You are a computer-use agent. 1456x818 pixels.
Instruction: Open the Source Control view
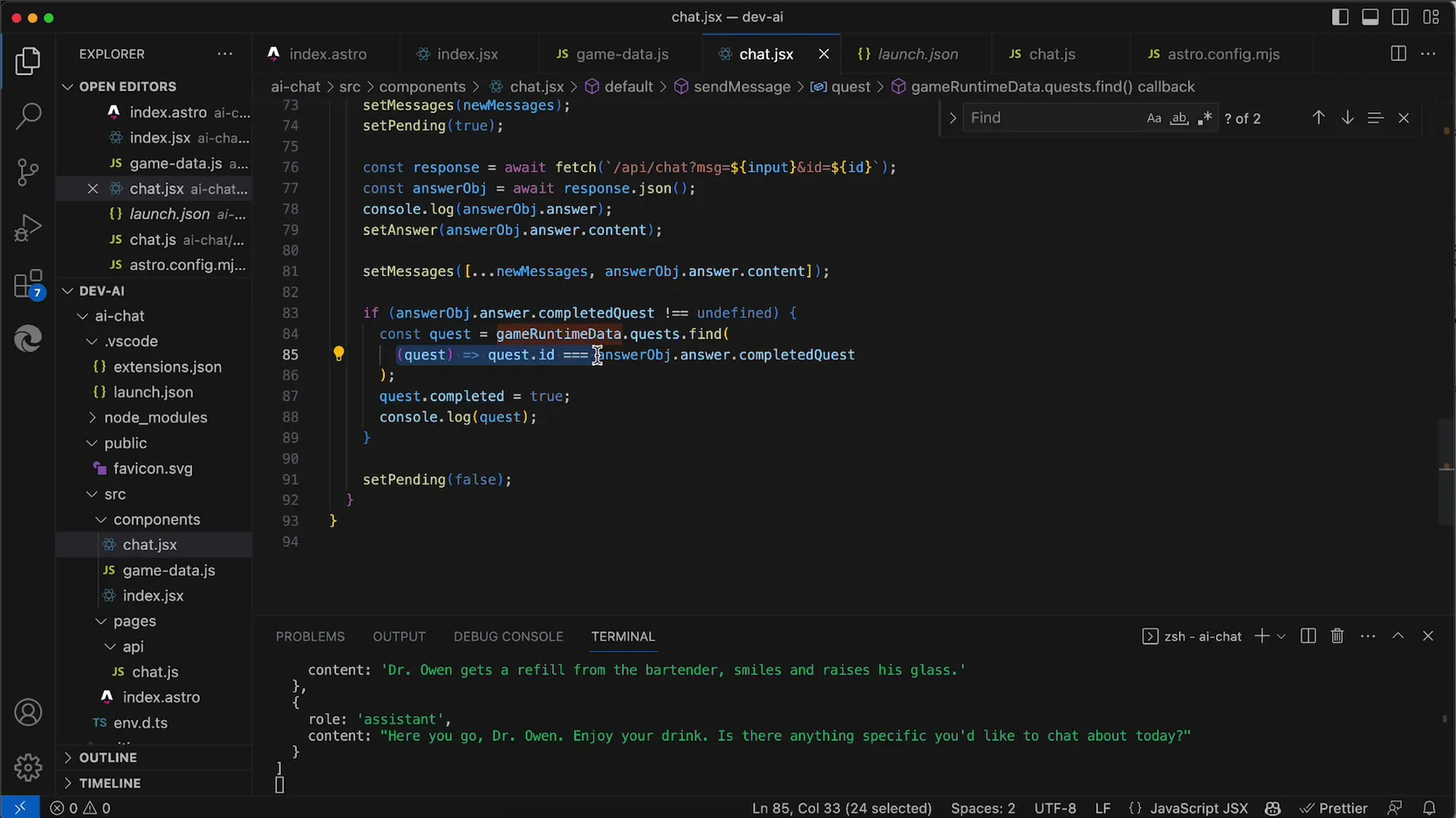coord(28,172)
